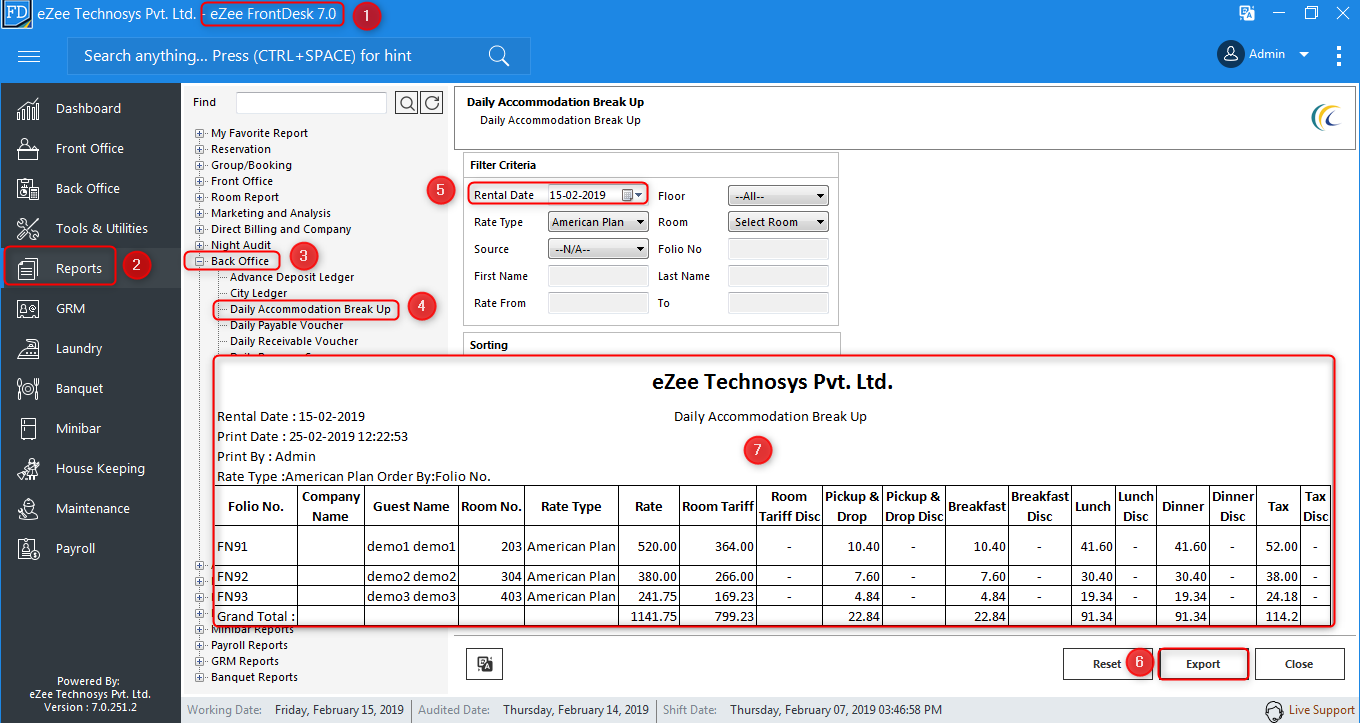Click the refresh button next to Find
This screenshot has height=723, width=1360.
pyautogui.click(x=432, y=102)
